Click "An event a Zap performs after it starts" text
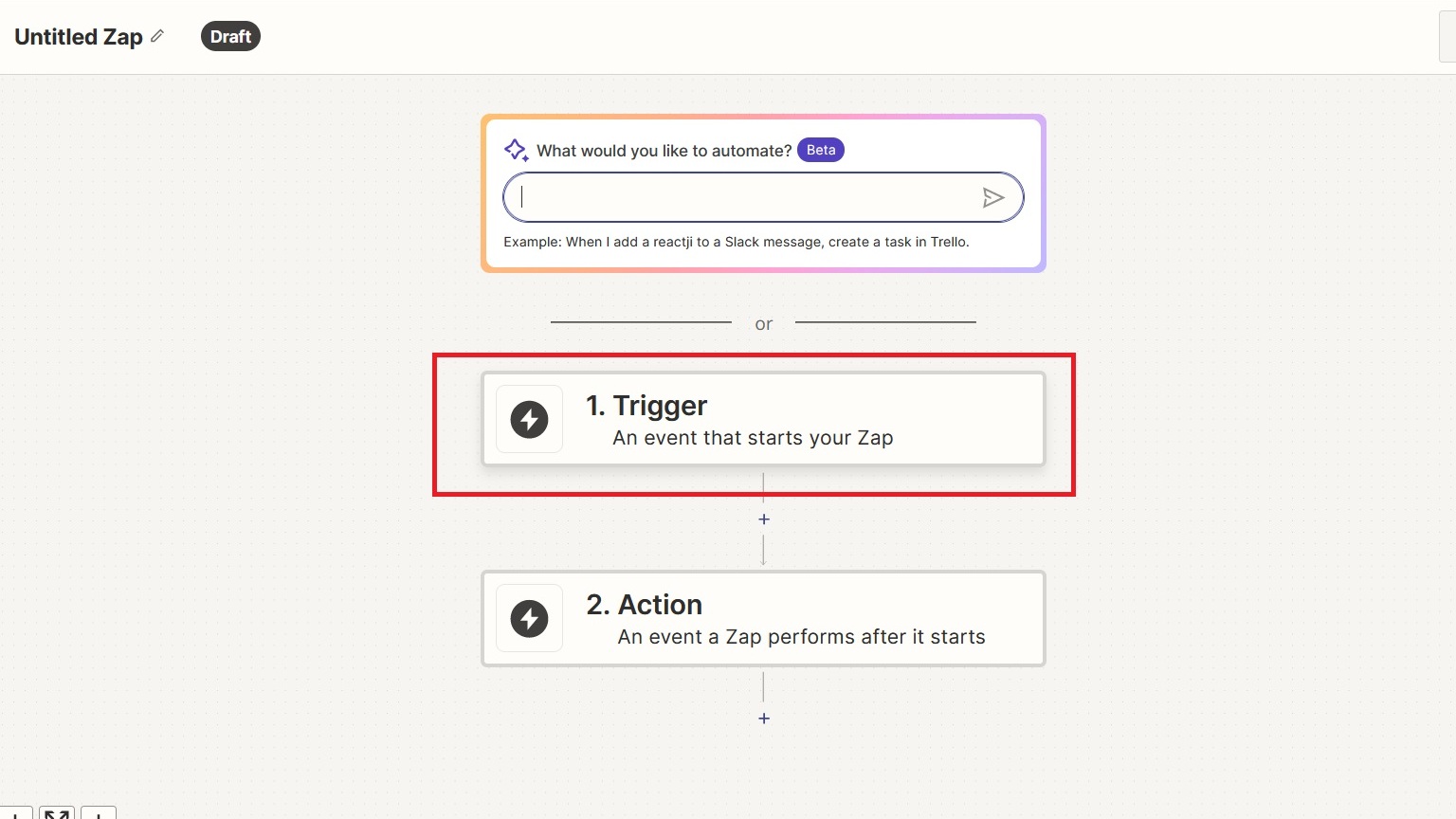 pos(801,637)
